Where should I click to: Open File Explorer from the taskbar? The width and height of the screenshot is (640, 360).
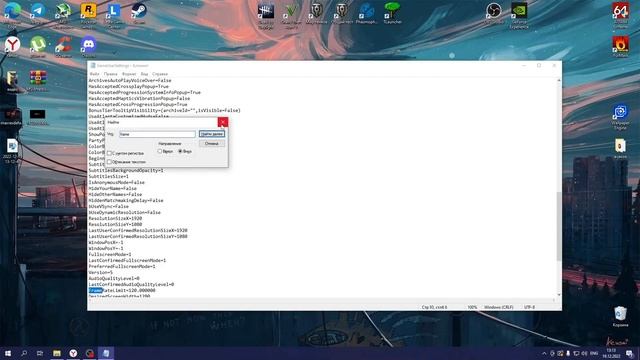57,353
